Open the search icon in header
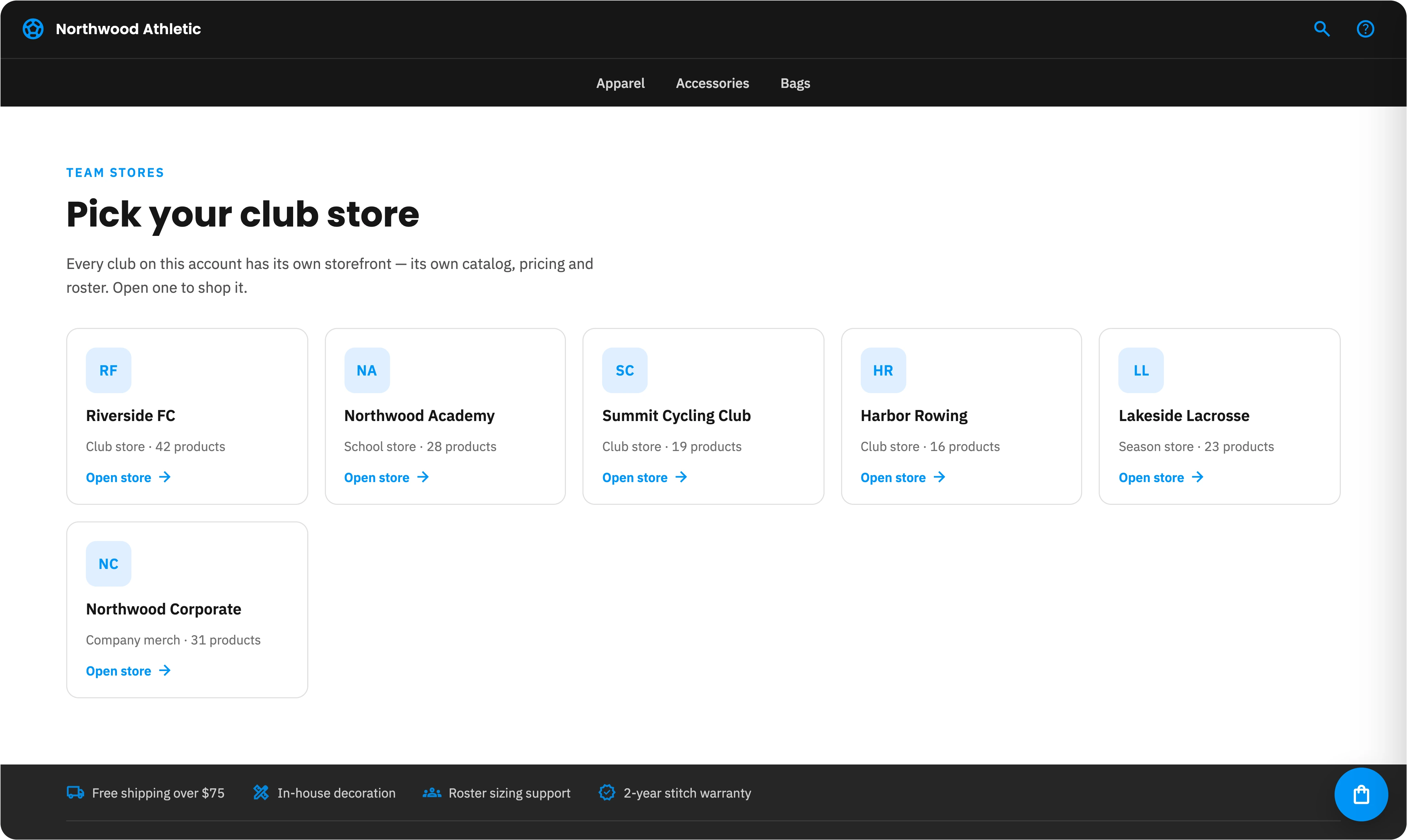The width and height of the screenshot is (1407, 840). 1322,29
